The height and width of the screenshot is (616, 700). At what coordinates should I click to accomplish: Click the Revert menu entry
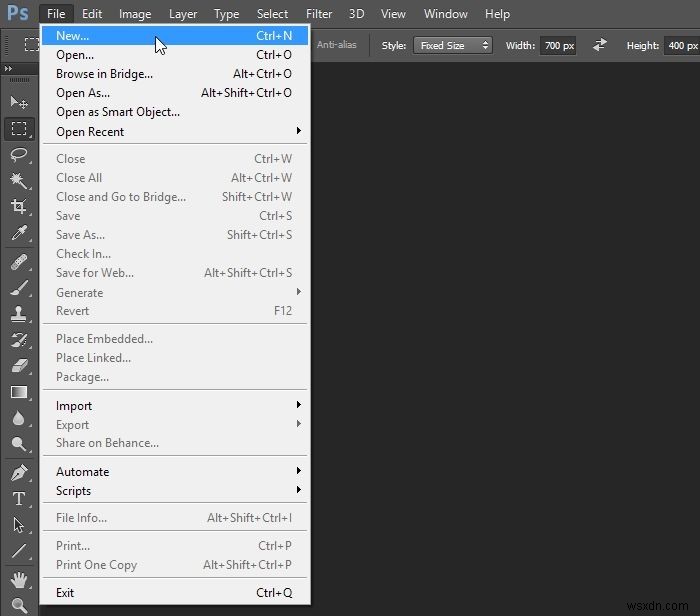click(175, 310)
